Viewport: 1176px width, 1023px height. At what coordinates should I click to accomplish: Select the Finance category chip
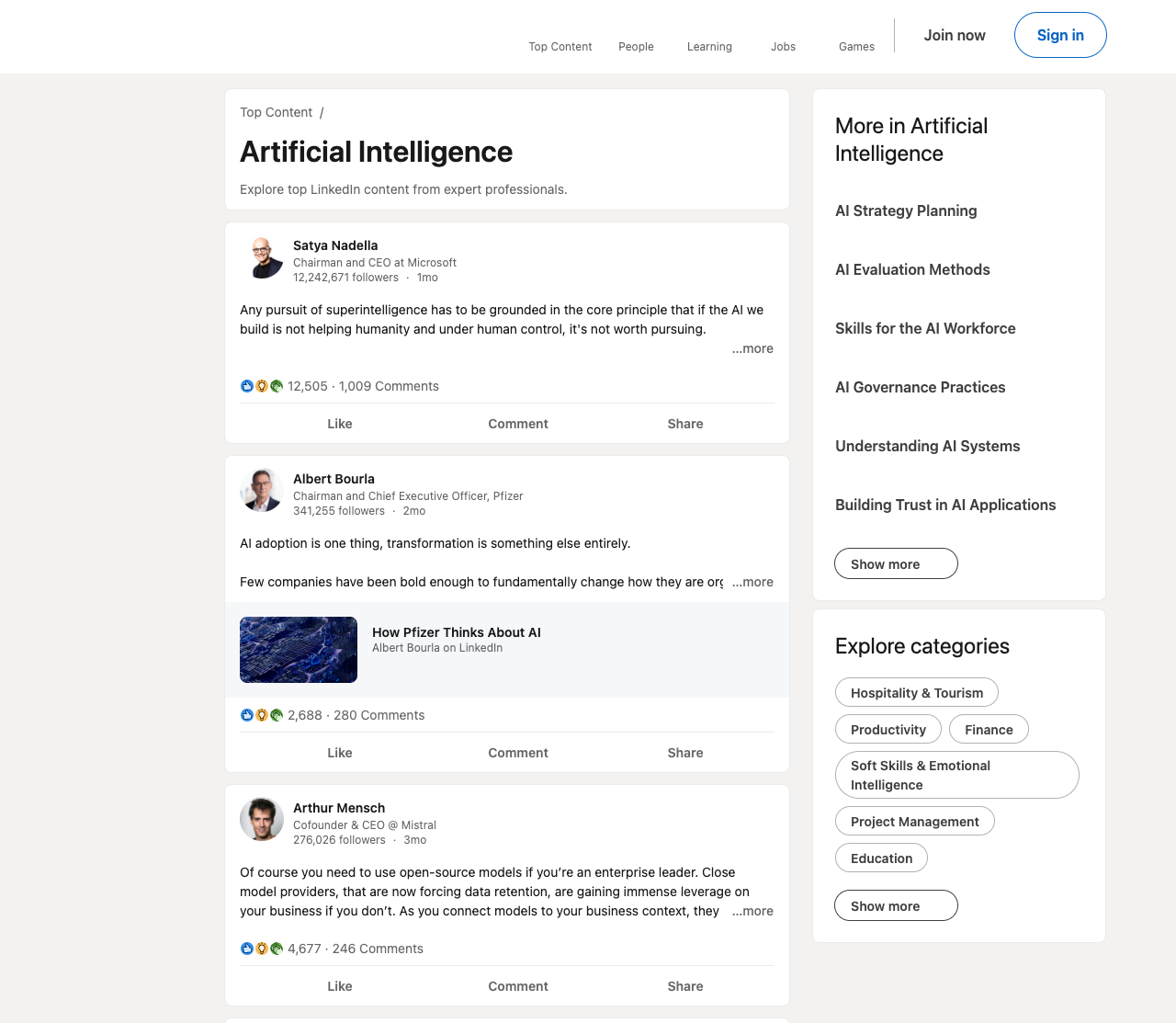click(989, 729)
